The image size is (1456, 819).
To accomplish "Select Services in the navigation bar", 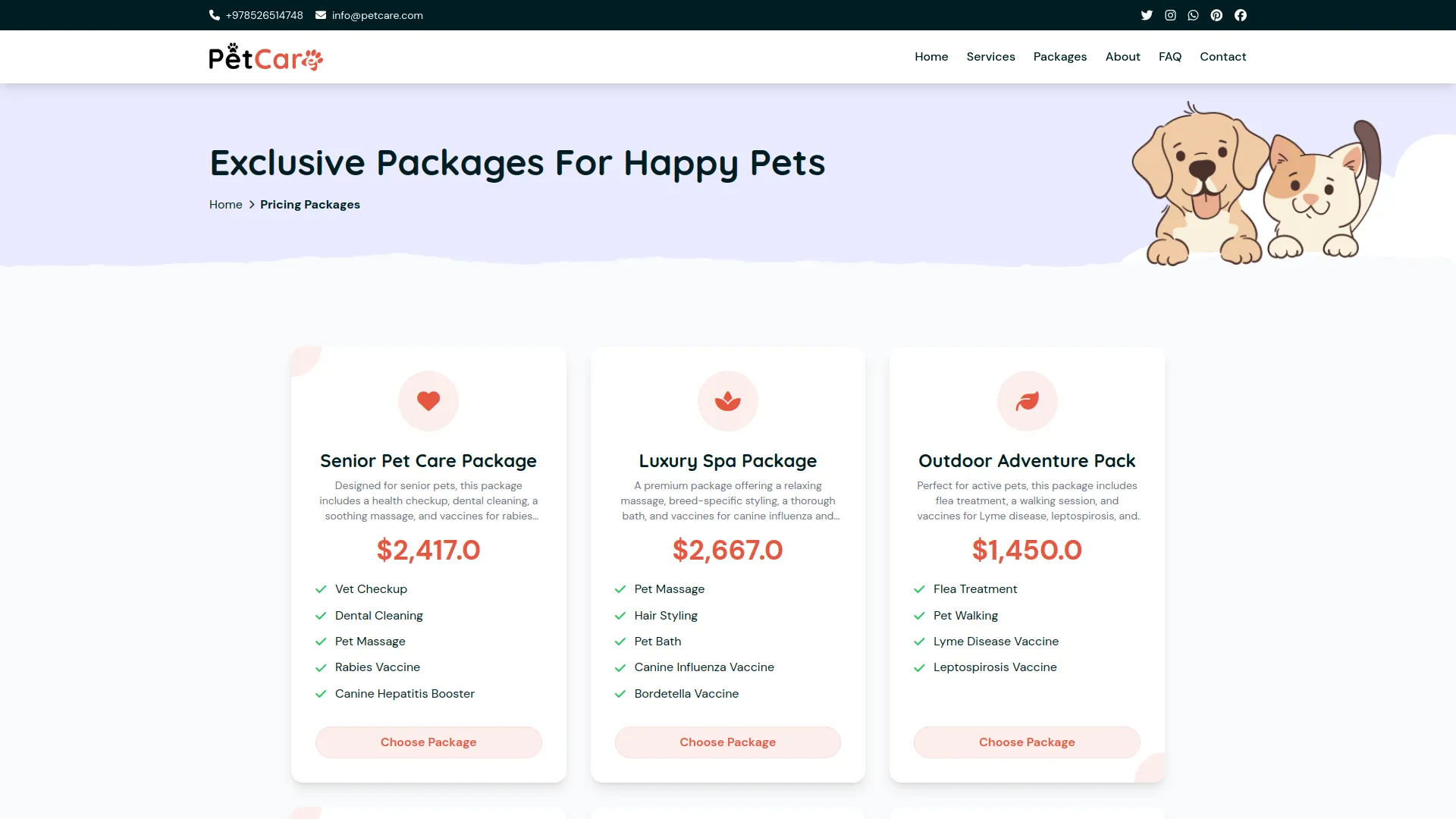I will [990, 56].
